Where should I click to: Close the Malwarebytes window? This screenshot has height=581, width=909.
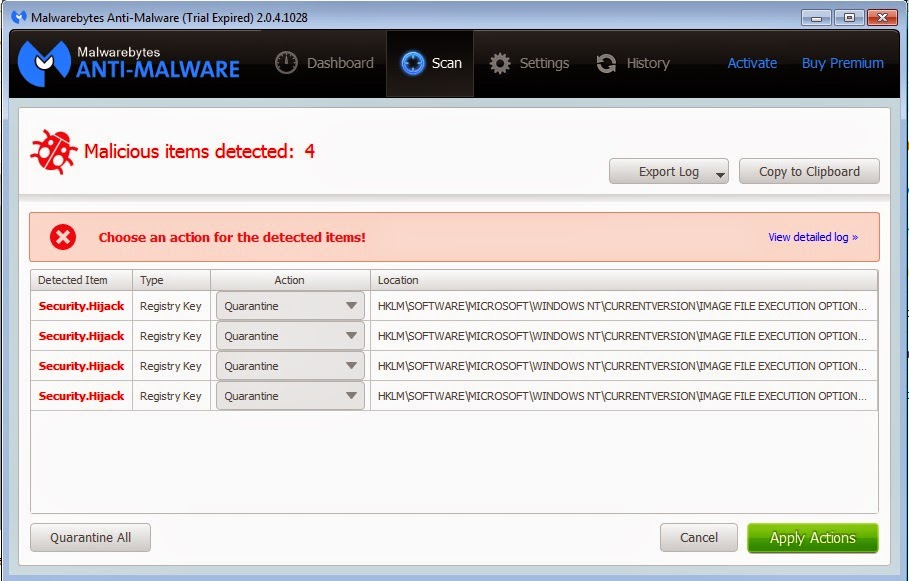[882, 18]
